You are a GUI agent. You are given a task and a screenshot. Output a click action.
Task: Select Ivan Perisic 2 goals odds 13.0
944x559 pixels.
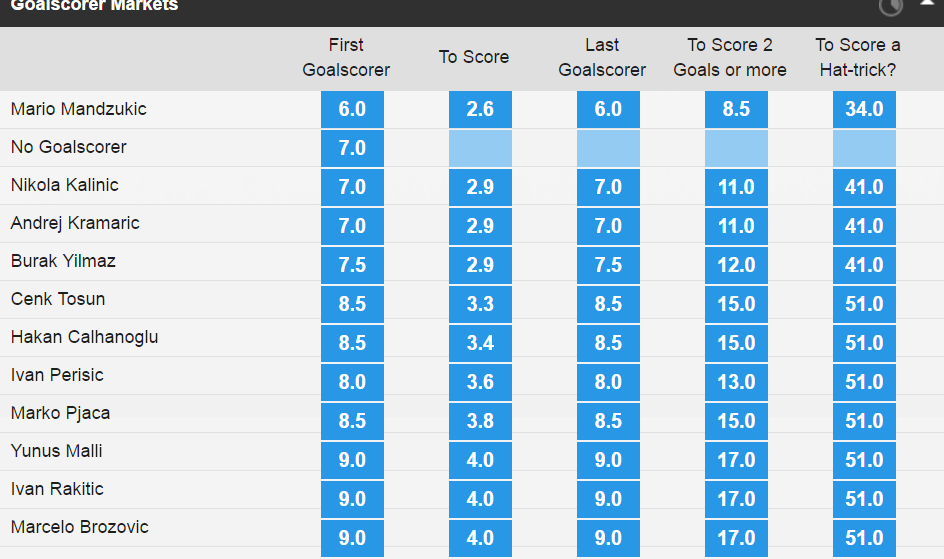click(736, 382)
